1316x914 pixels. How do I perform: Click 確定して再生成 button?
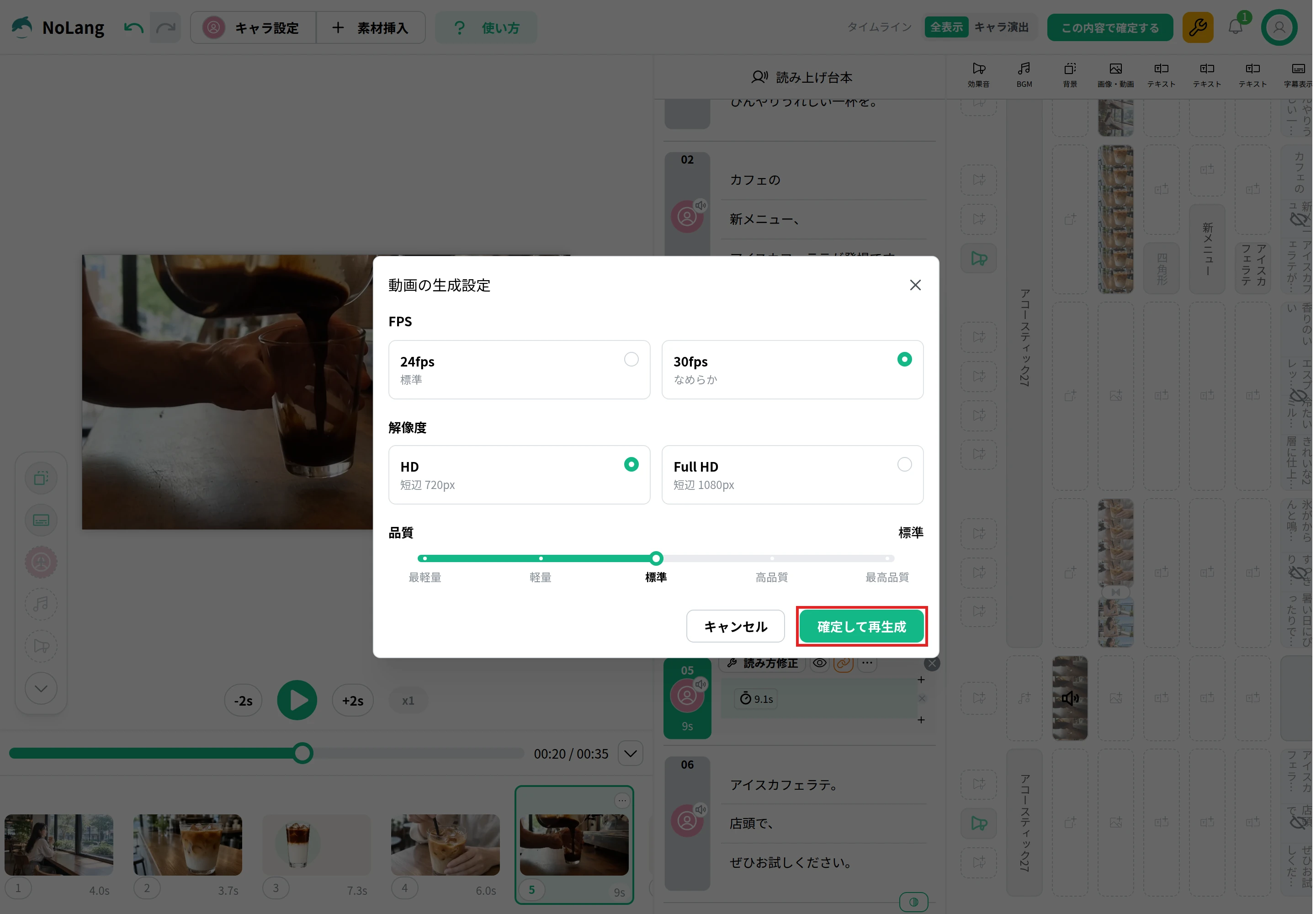click(861, 627)
